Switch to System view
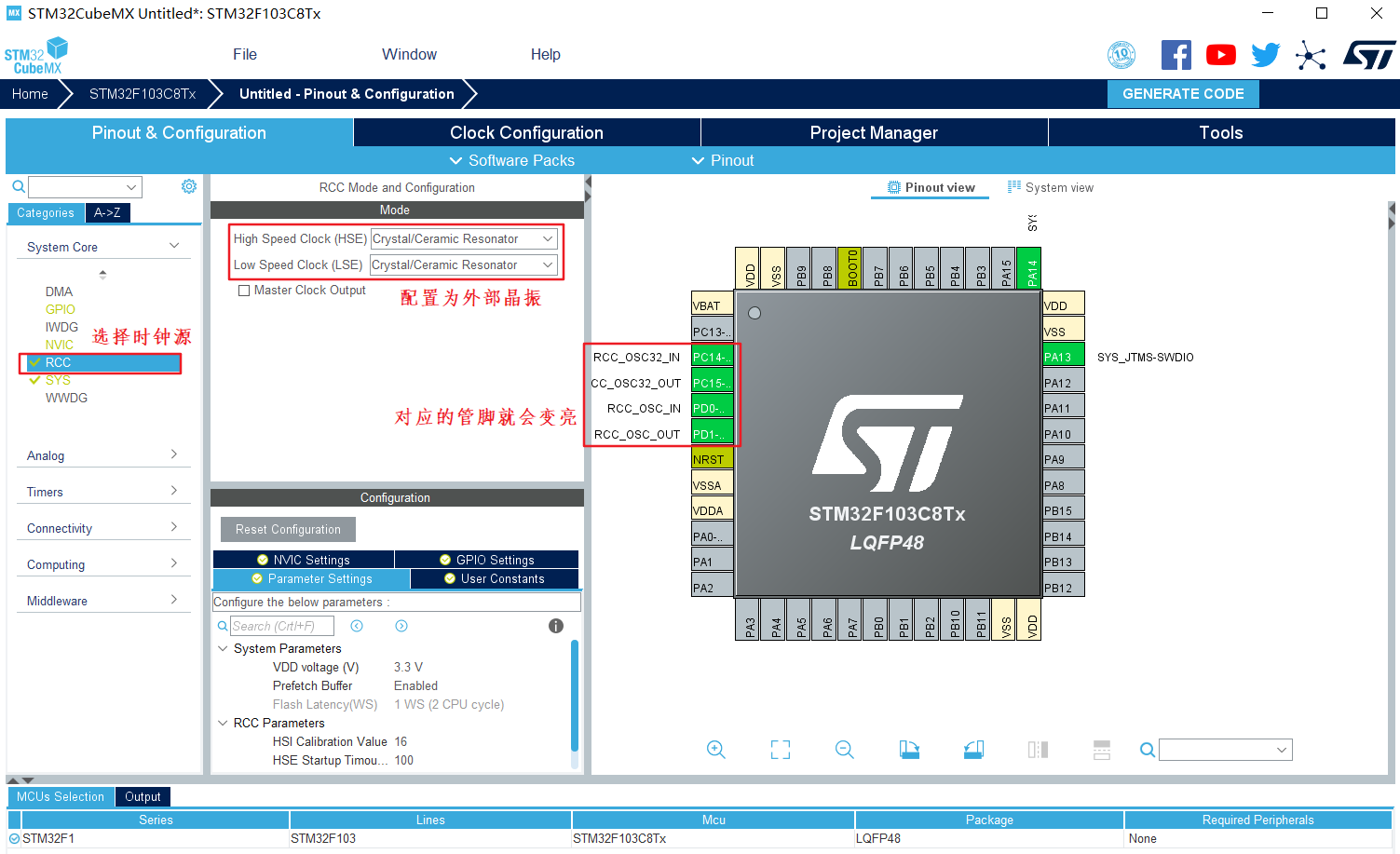Image resolution: width=1400 pixels, height=854 pixels. click(1050, 187)
